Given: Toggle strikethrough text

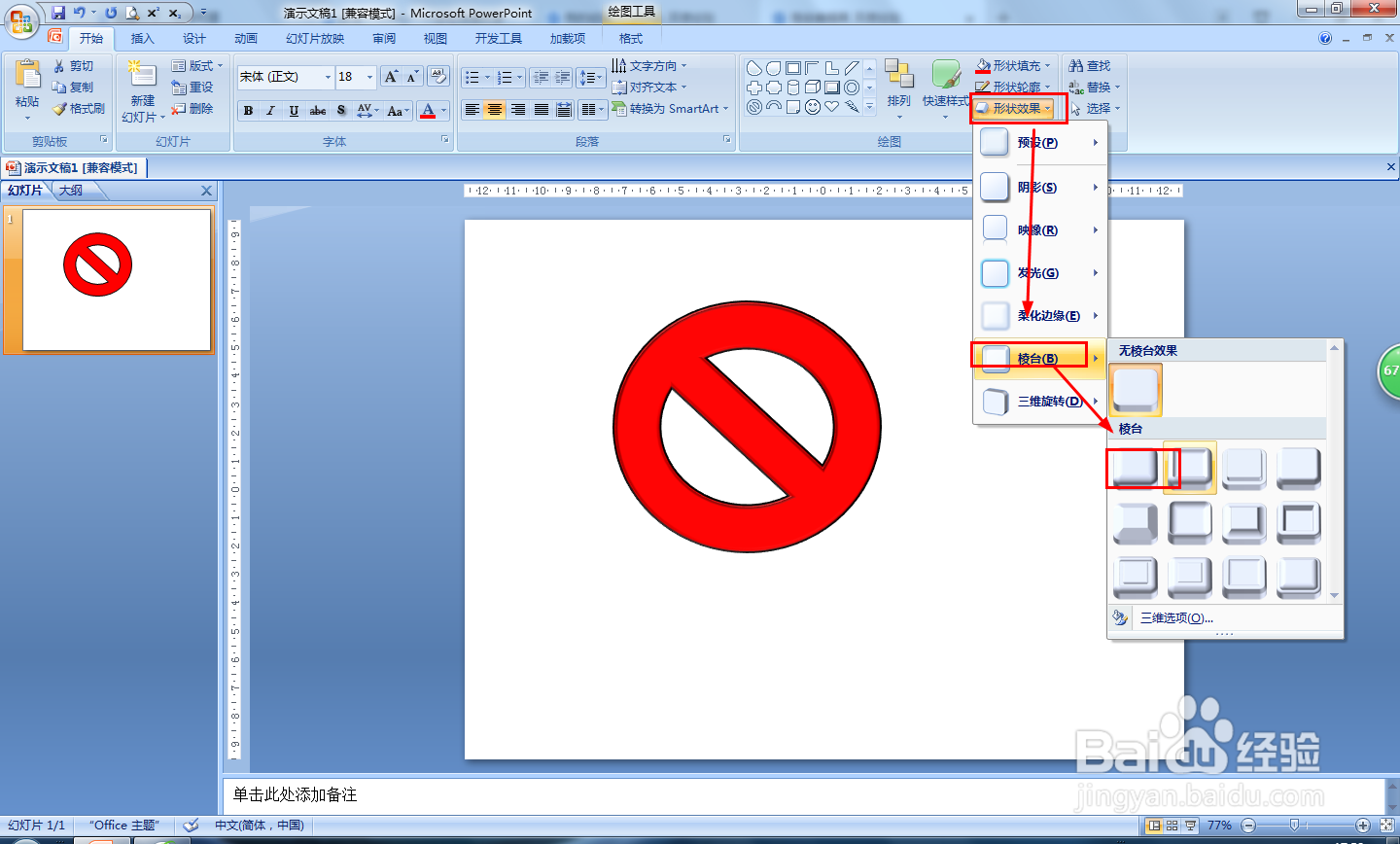Looking at the screenshot, I should pos(318,111).
